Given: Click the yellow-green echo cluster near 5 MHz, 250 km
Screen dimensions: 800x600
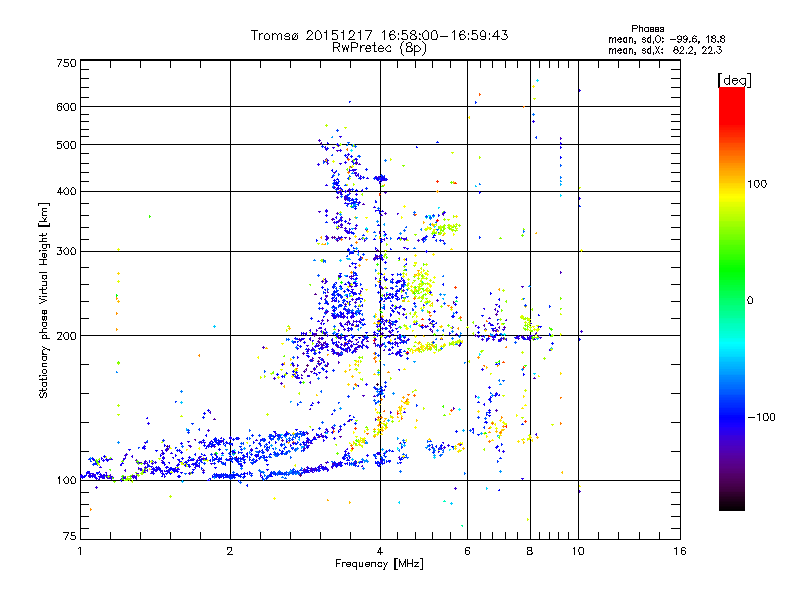Looking at the screenshot, I should pyautogui.click(x=421, y=285).
